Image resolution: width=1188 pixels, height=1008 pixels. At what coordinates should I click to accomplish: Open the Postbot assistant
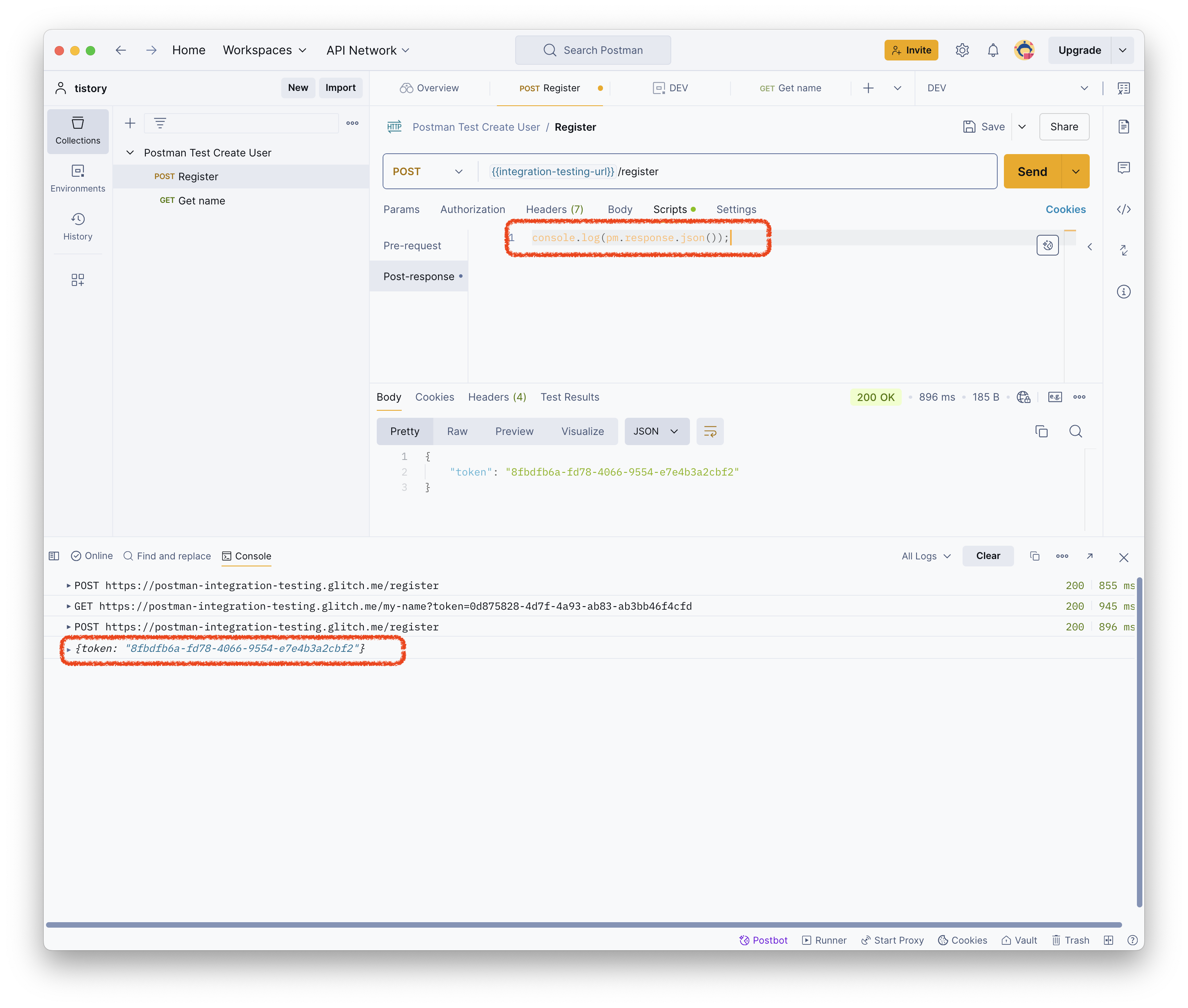pos(763,940)
